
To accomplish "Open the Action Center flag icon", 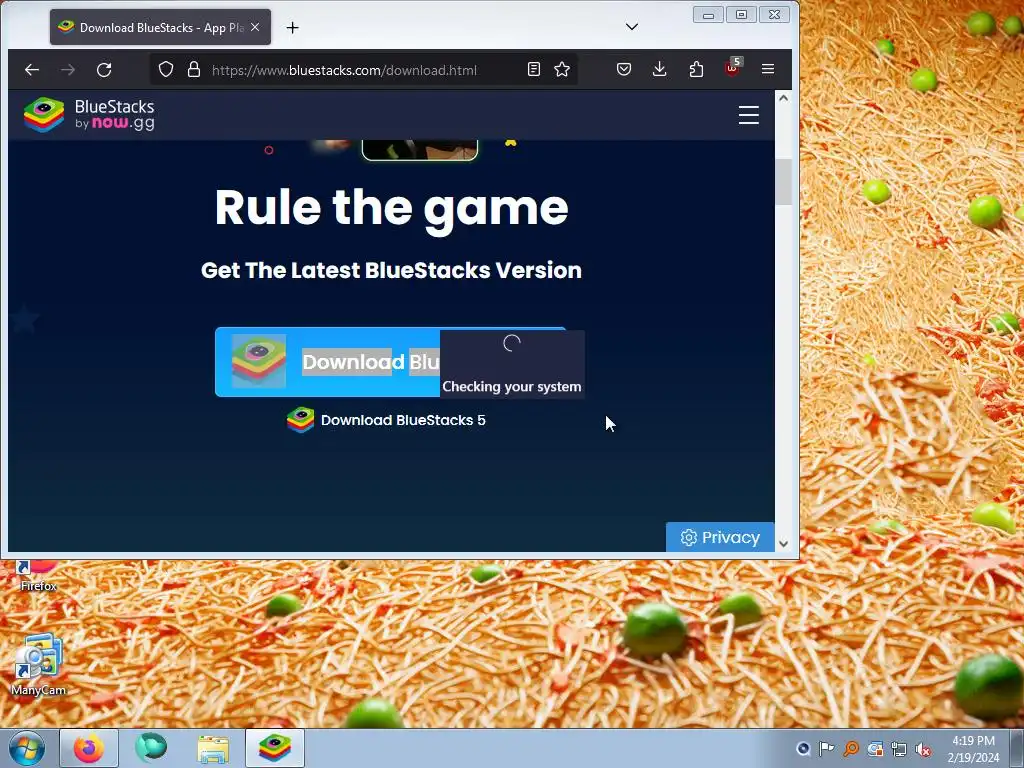I will click(x=827, y=749).
